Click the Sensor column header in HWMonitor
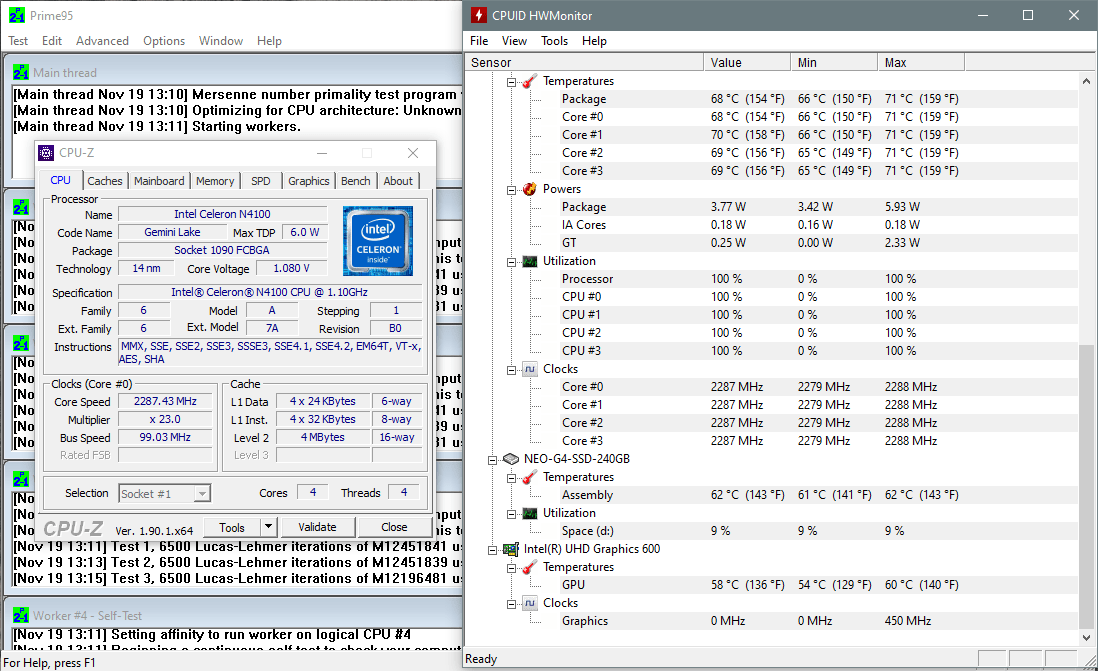Viewport: 1098px width, 671px height. (584, 62)
